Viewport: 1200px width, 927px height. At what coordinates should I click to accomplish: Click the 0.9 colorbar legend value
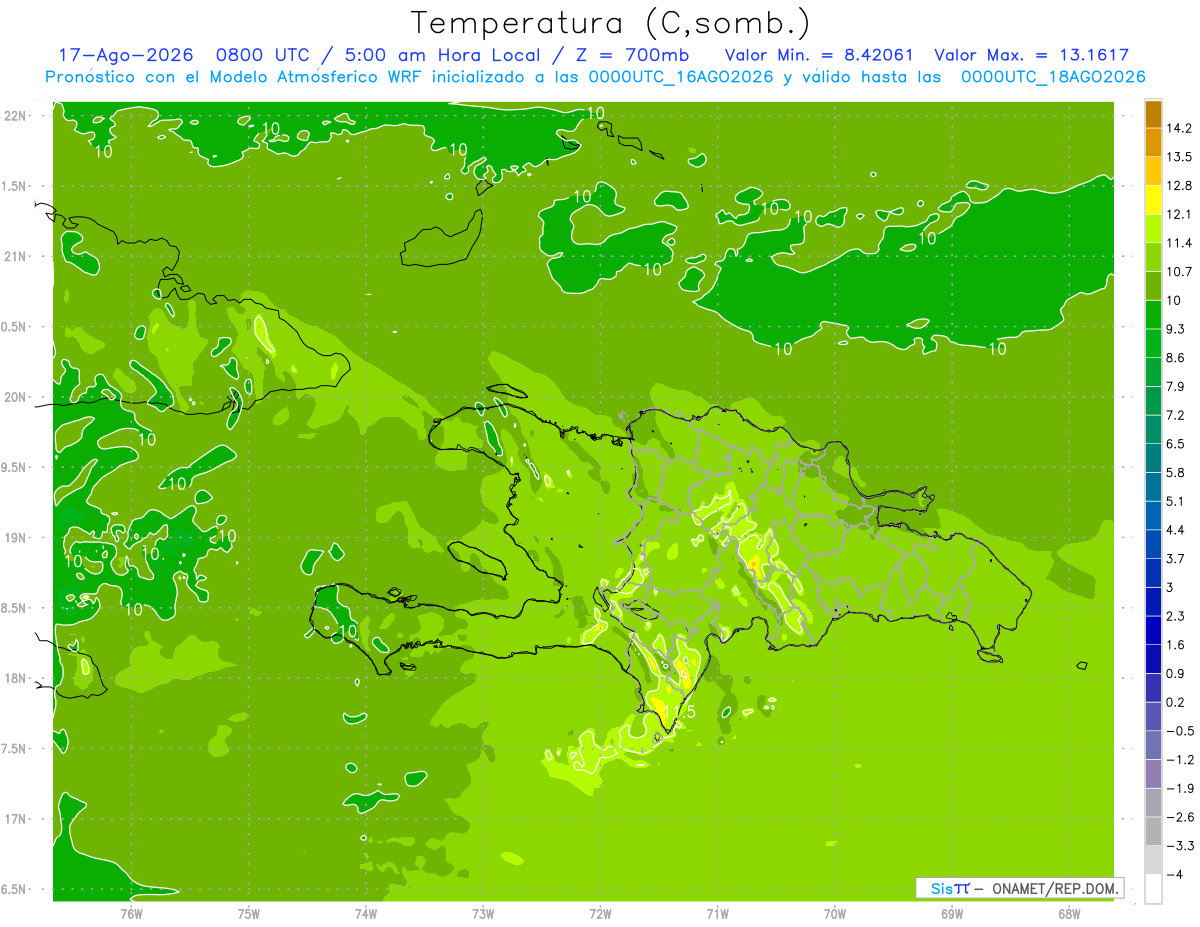coord(1176,673)
